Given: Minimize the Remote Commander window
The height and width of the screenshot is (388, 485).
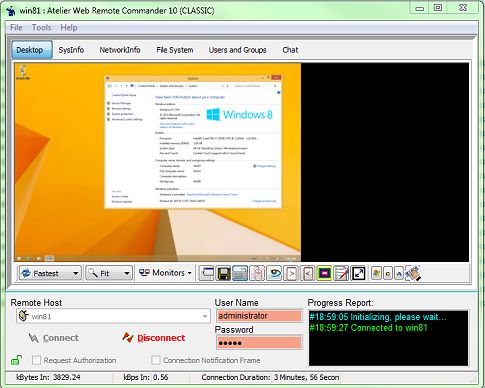Looking at the screenshot, I should click(420, 8).
